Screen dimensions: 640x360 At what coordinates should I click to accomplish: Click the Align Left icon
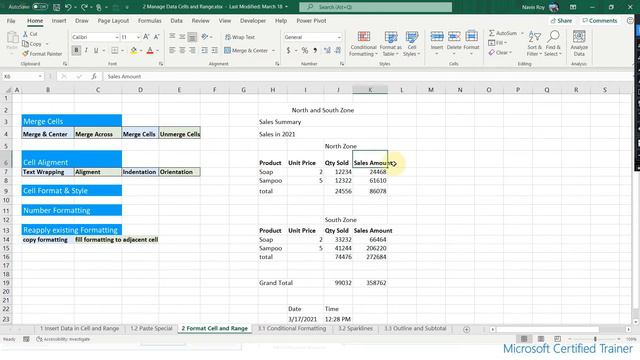pyautogui.click(x=172, y=50)
